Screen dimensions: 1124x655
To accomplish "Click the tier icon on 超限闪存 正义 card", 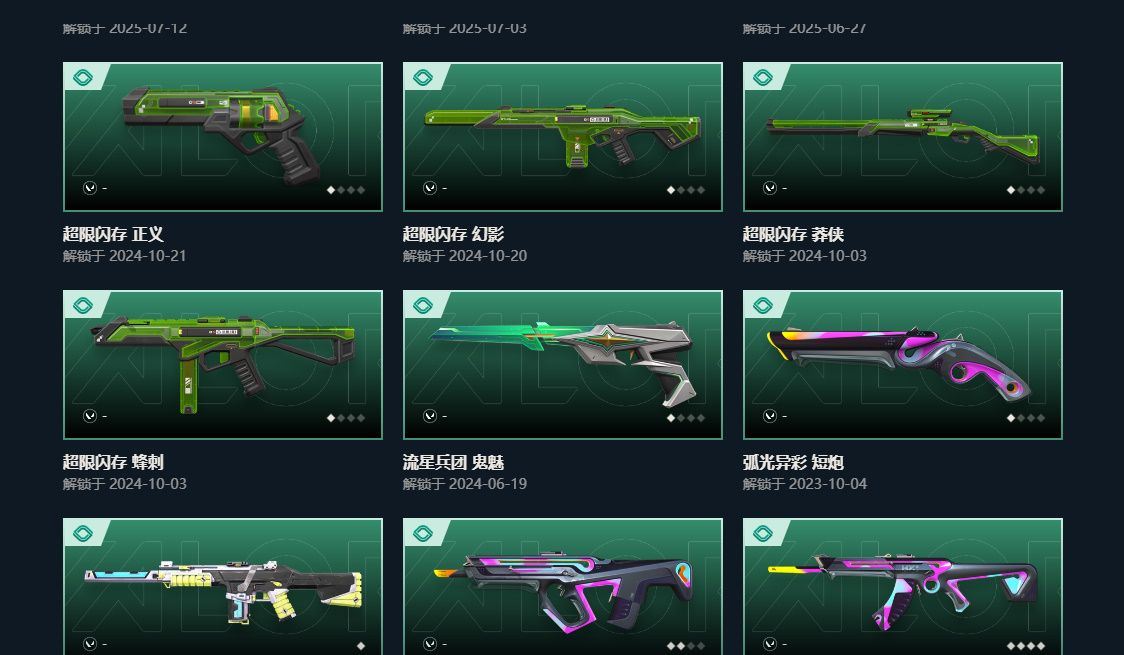I will [x=82, y=77].
